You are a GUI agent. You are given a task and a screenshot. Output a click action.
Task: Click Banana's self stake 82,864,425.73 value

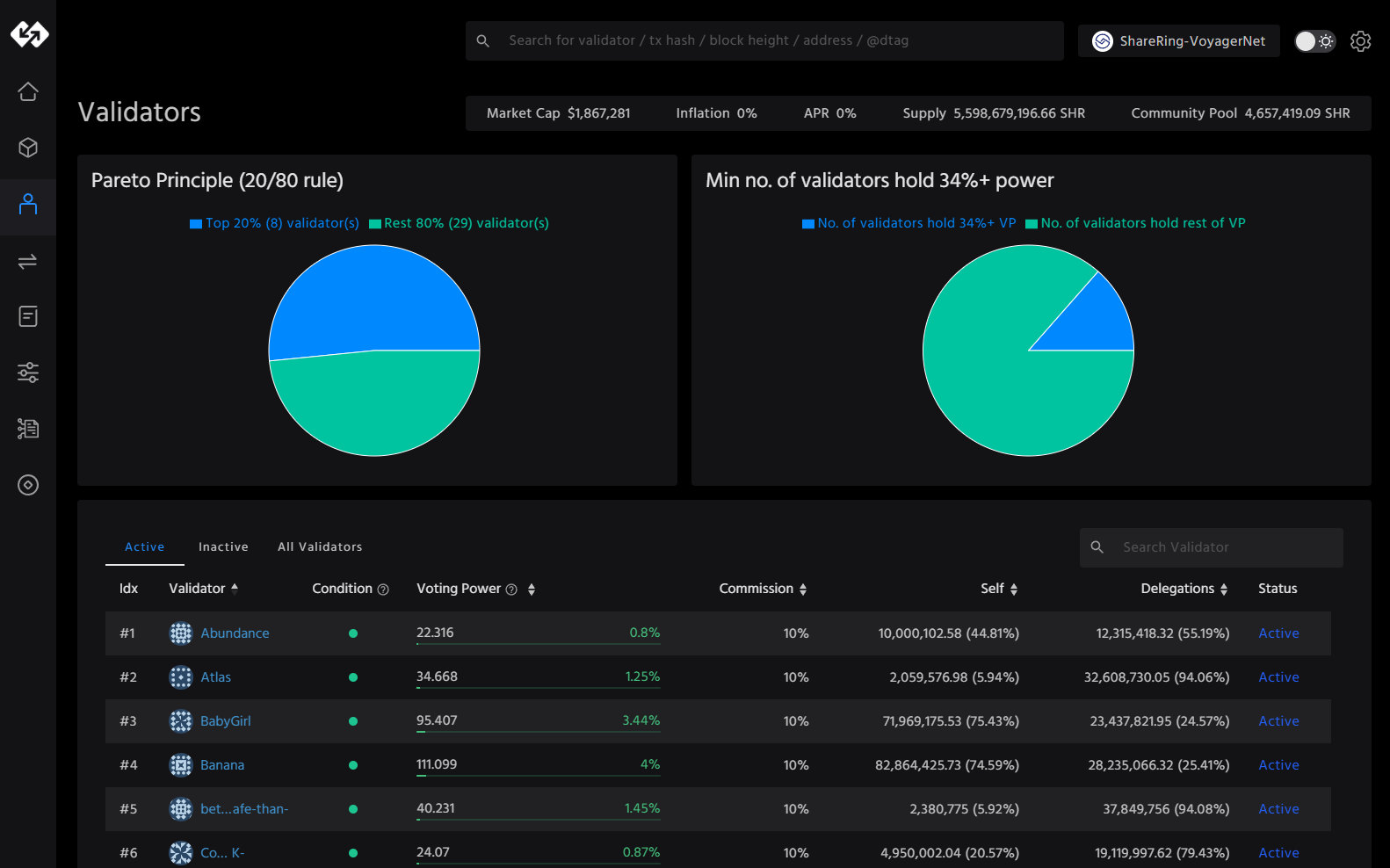tap(947, 765)
